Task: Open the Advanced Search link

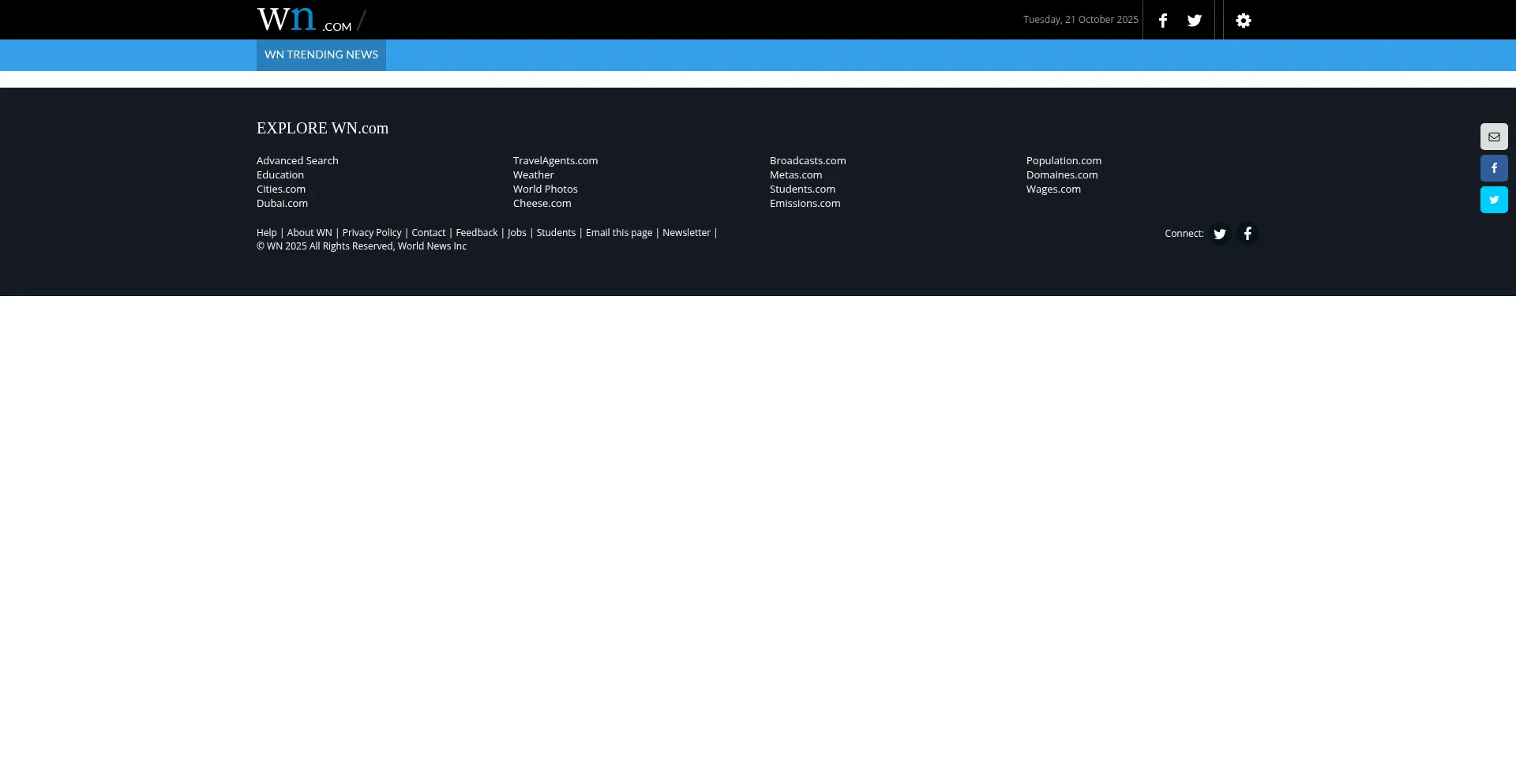Action: pos(297,160)
